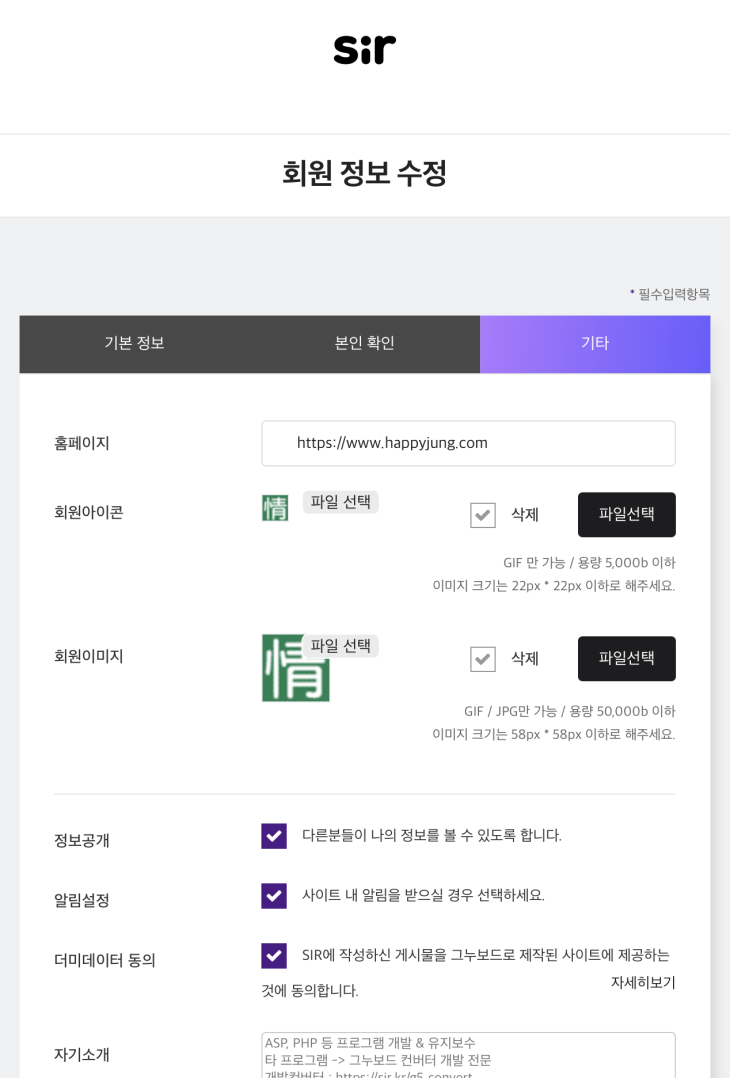The width and height of the screenshot is (730, 1078).
Task: Click the SIR logo at top
Action: pyautogui.click(x=364, y=49)
